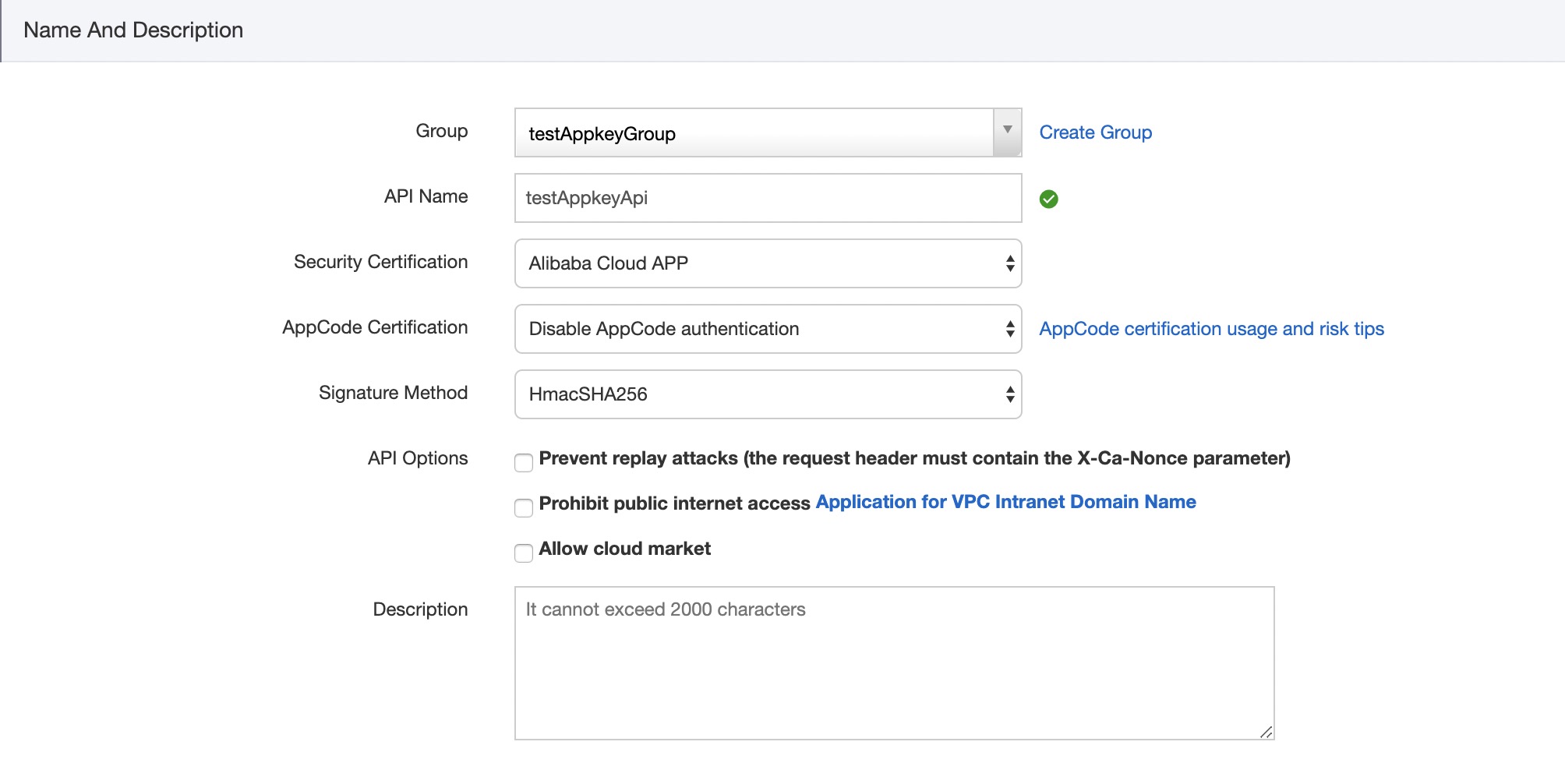The image size is (1565, 784).
Task: Open AppCode certification usage and risk tips
Action: tap(1211, 329)
